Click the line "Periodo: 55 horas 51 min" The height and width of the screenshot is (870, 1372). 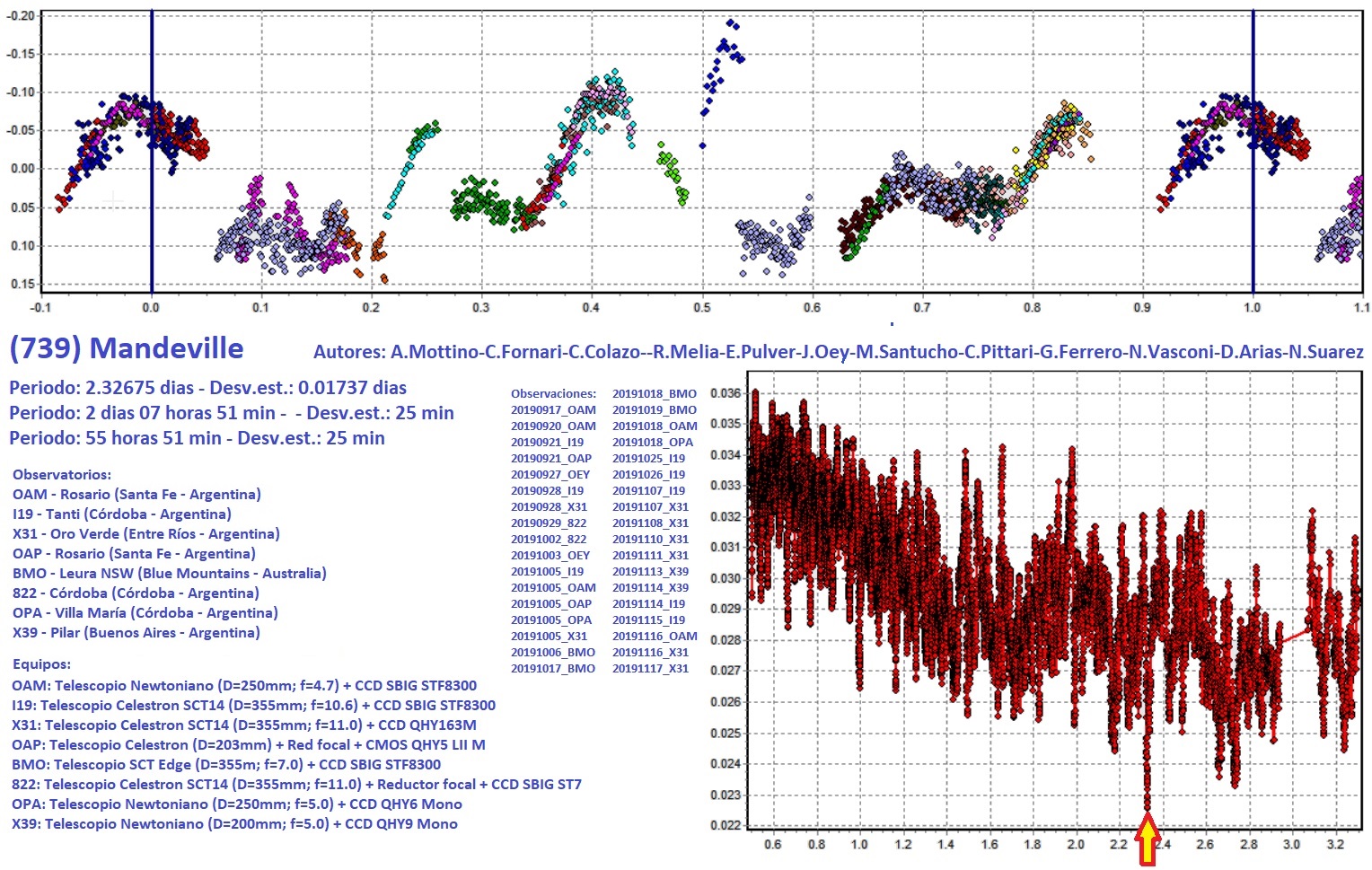click(197, 438)
